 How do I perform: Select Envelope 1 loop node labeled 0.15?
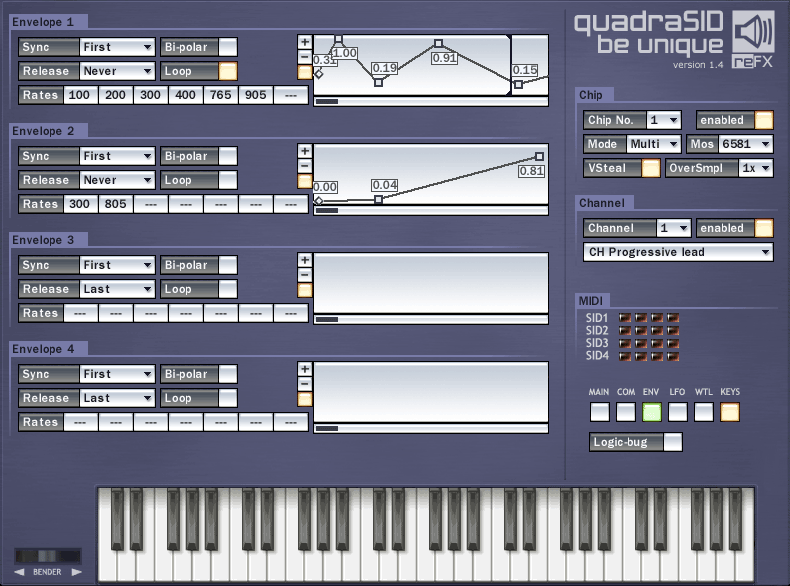click(x=518, y=85)
